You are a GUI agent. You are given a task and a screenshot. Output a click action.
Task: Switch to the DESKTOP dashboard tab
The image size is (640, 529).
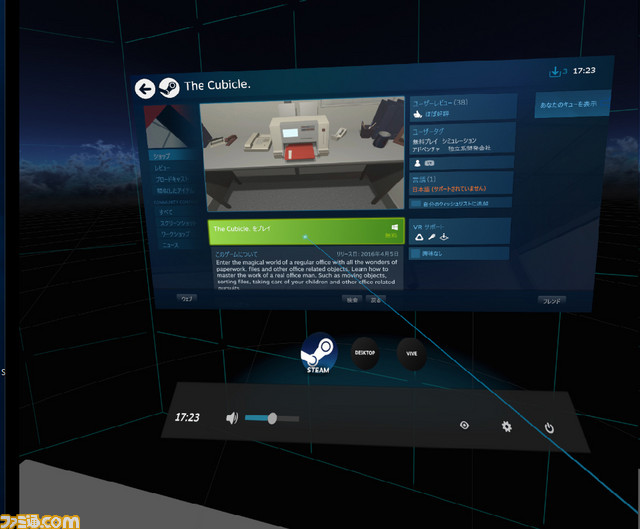(x=364, y=353)
